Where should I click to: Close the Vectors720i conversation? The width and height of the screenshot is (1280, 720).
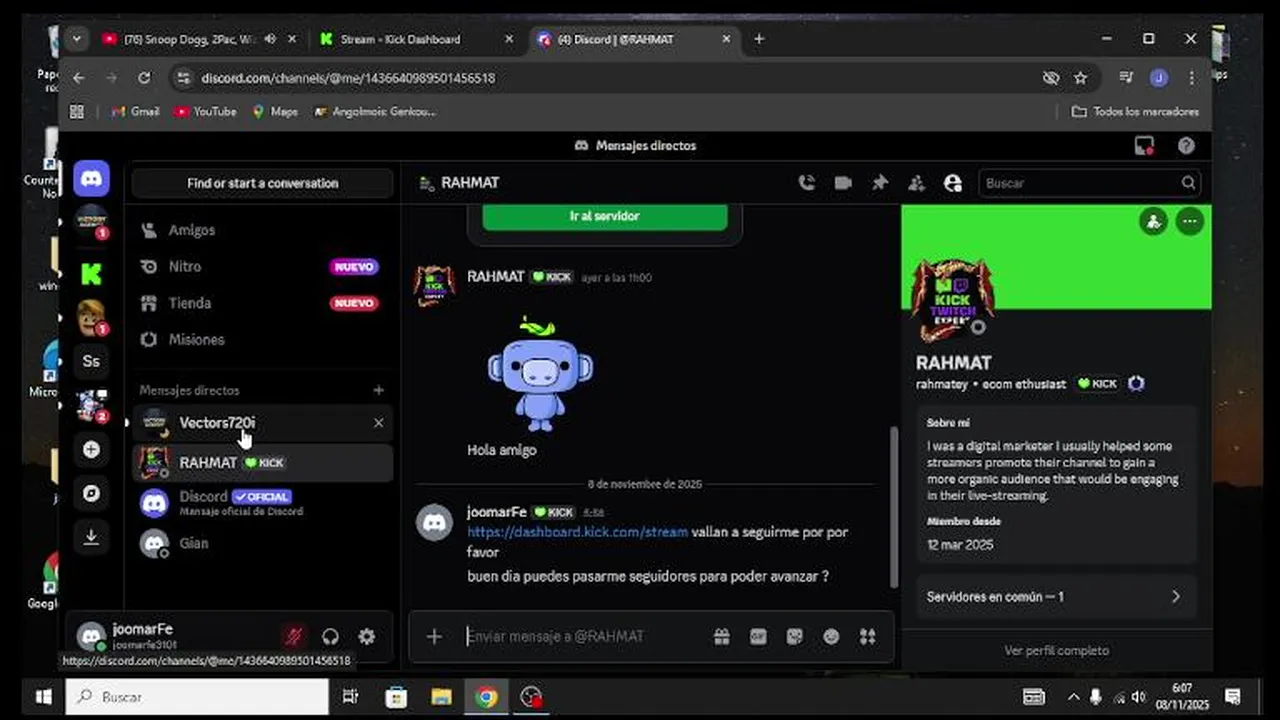click(x=378, y=423)
